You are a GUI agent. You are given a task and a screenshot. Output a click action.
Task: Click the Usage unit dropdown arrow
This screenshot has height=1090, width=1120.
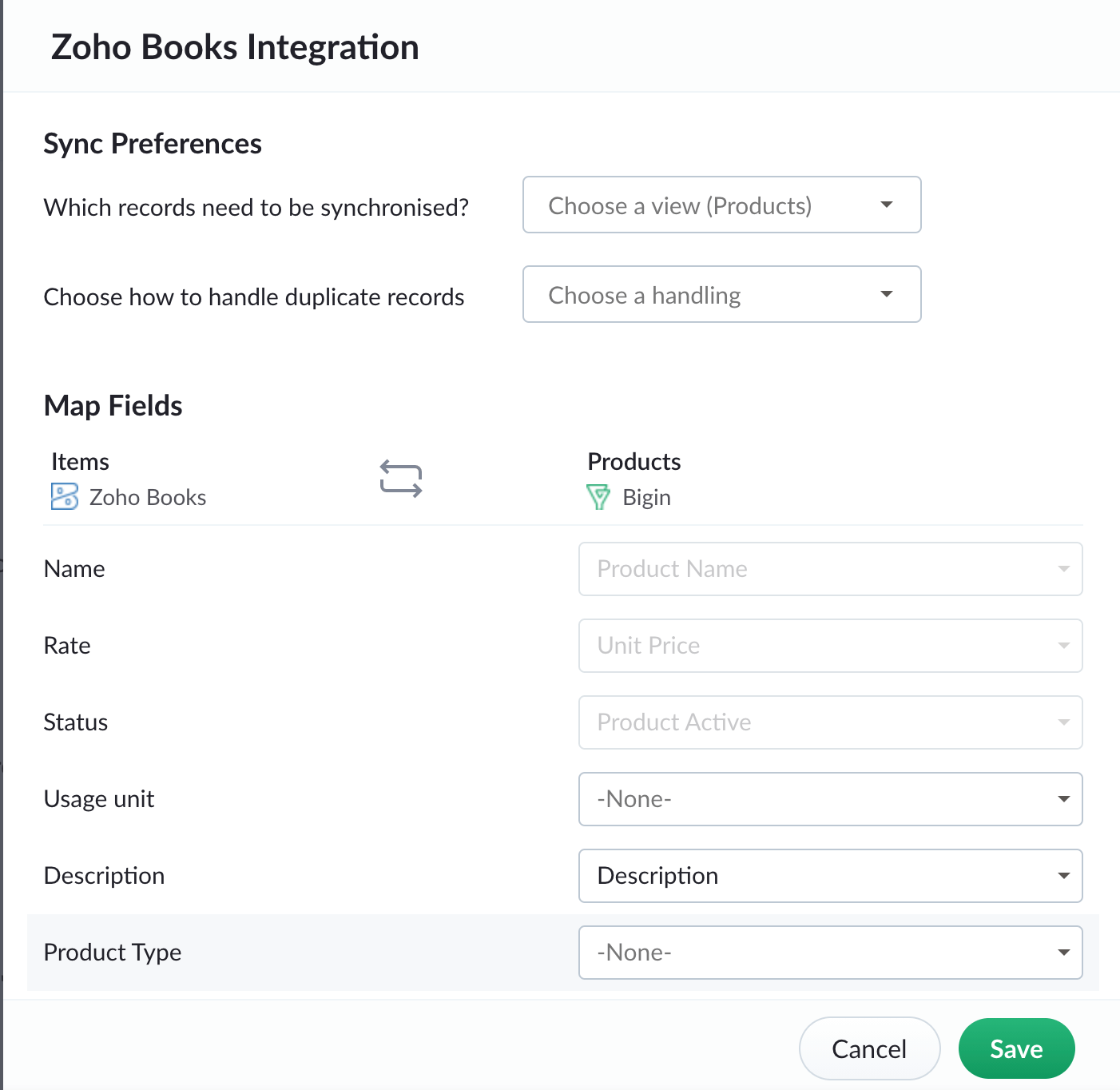point(1063,799)
